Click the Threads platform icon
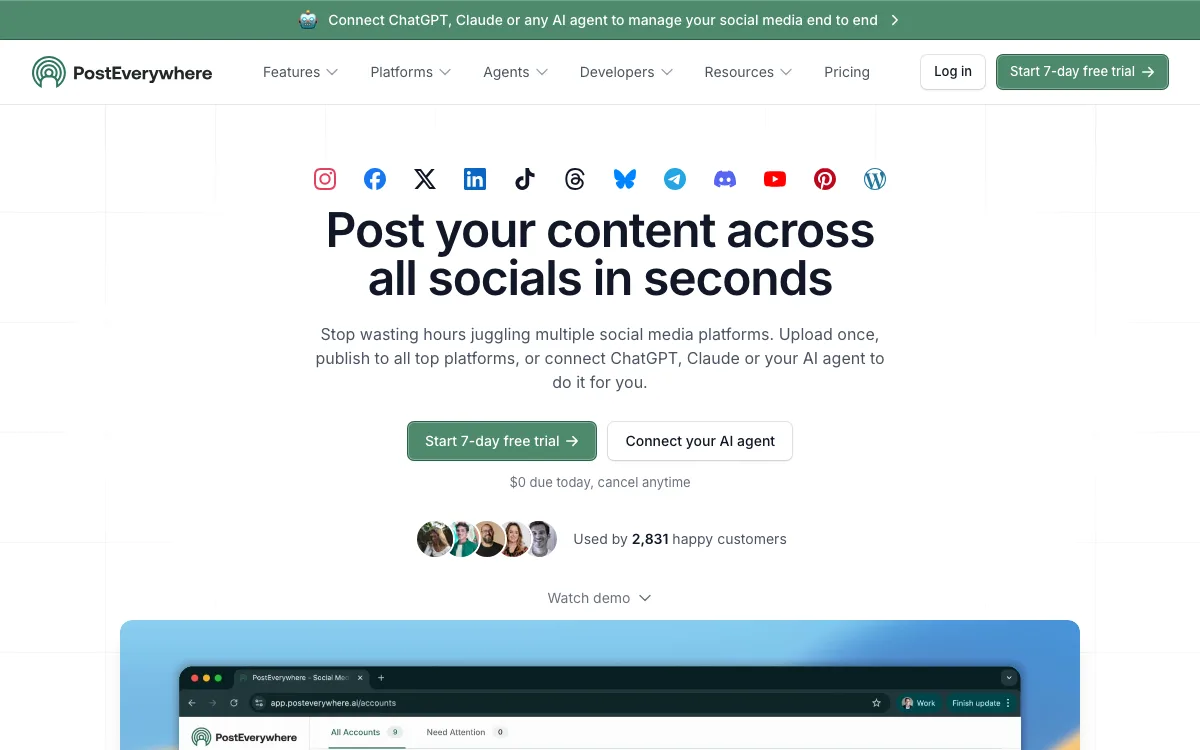The height and width of the screenshot is (750, 1200). (575, 179)
